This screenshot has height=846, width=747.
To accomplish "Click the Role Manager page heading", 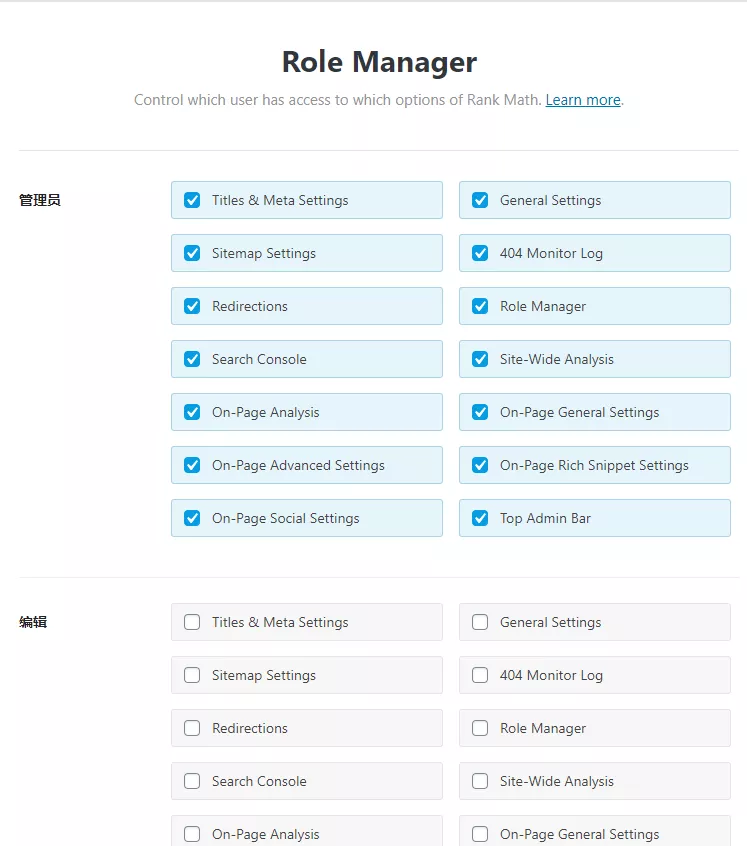I will [x=379, y=62].
